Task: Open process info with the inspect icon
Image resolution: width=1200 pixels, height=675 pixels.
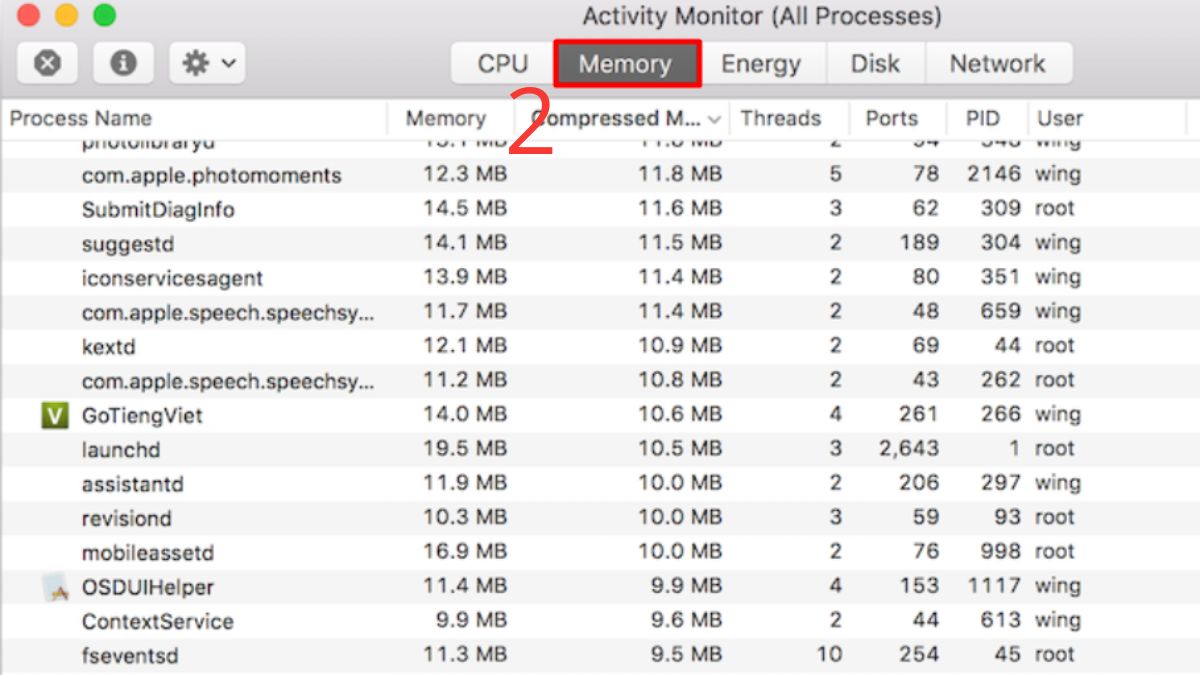Action: 123,64
